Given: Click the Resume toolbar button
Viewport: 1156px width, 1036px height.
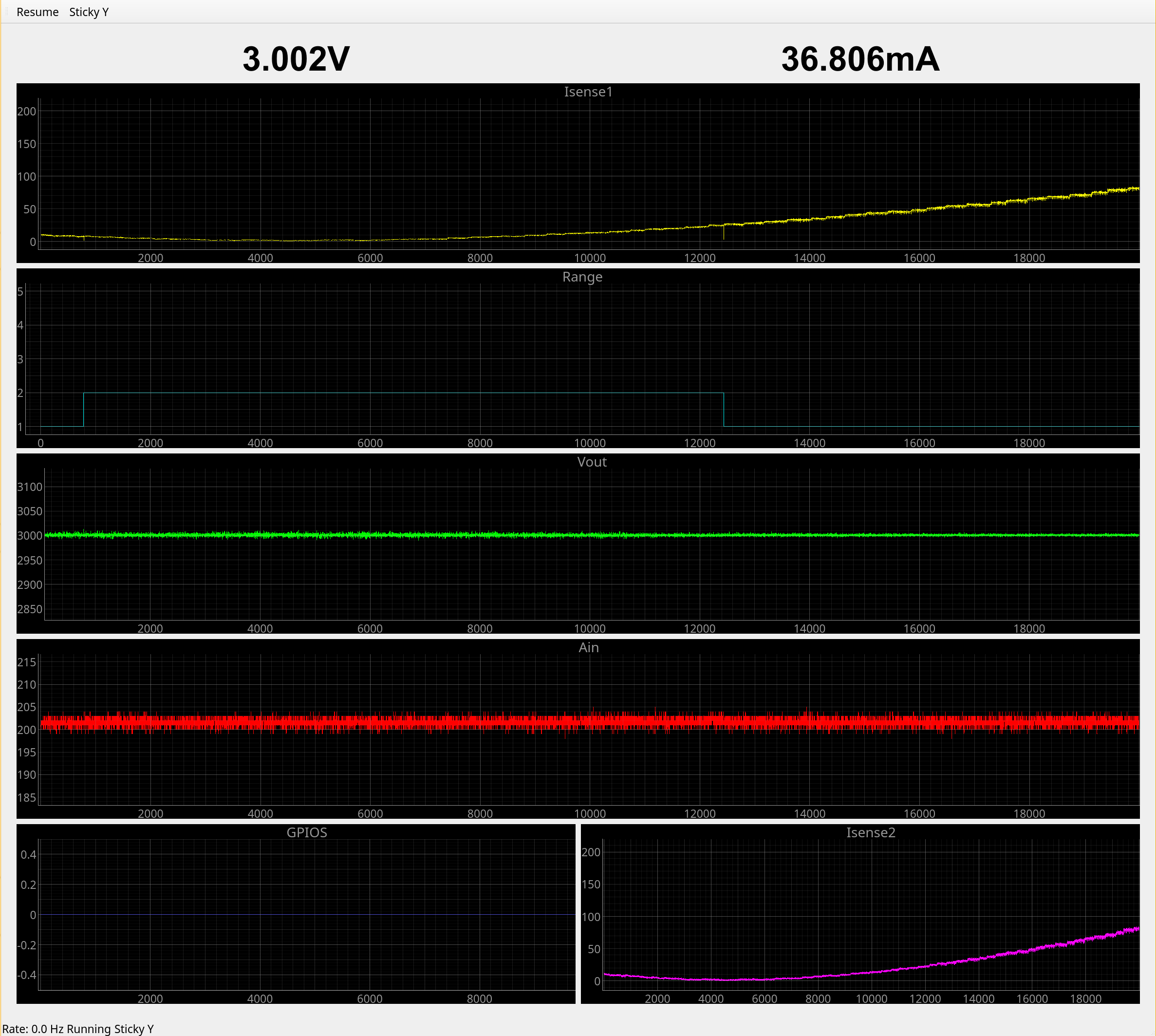Looking at the screenshot, I should [37, 12].
